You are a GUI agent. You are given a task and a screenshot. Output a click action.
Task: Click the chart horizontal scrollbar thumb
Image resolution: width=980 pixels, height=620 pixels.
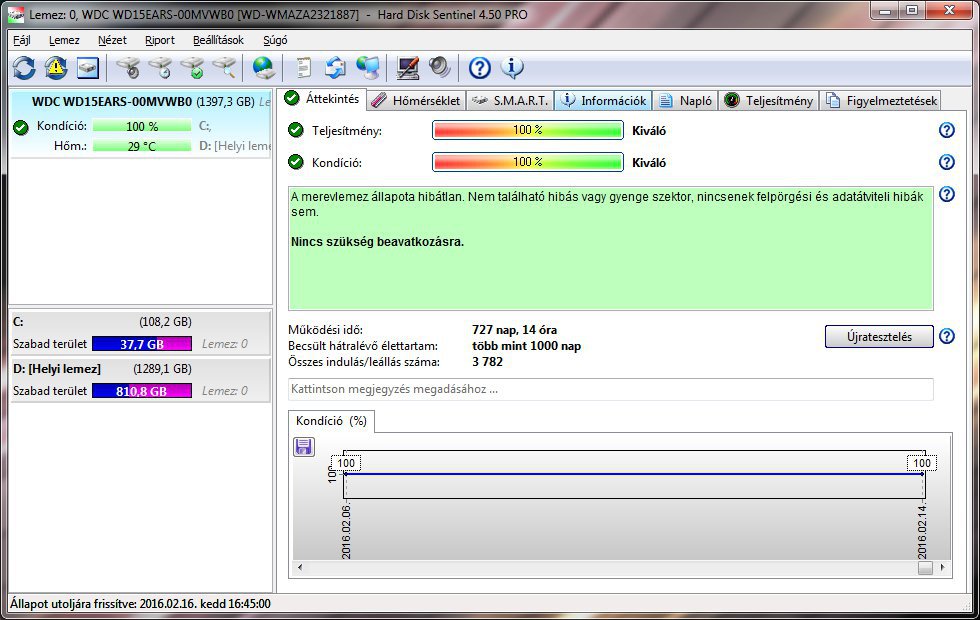pyautogui.click(x=926, y=568)
